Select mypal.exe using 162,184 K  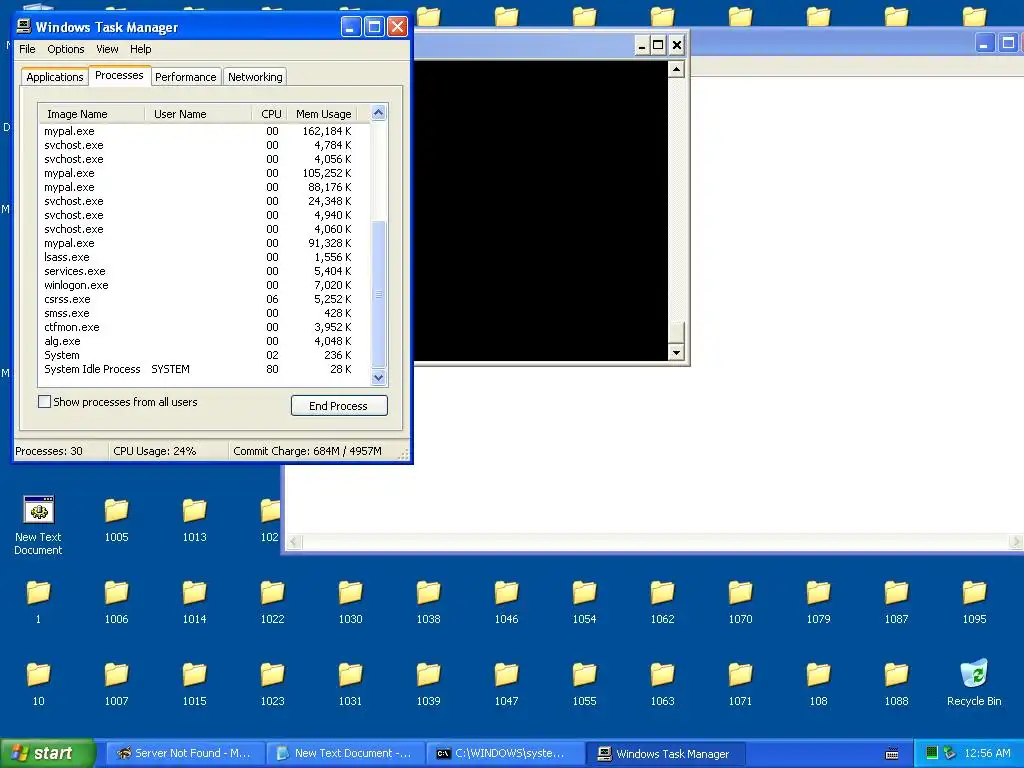204,131
